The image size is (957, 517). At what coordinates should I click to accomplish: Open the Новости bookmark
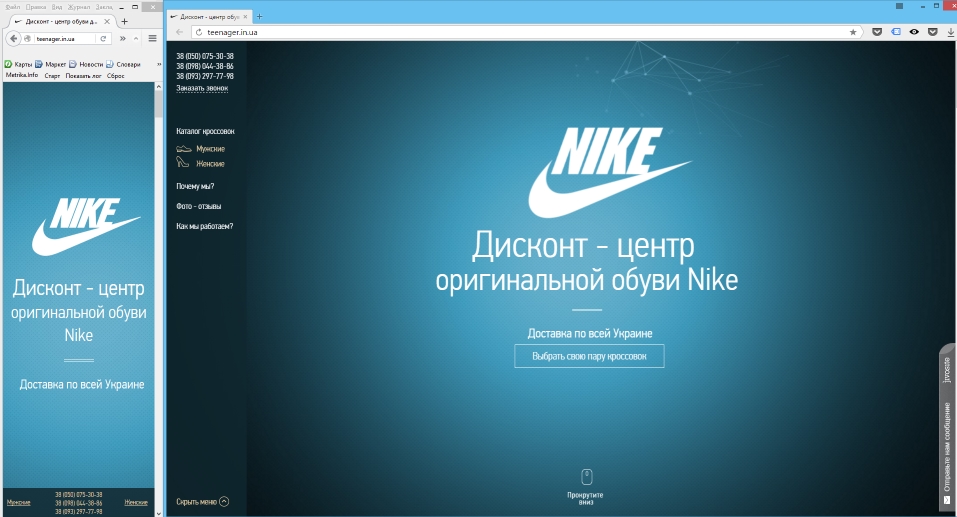click(x=86, y=64)
